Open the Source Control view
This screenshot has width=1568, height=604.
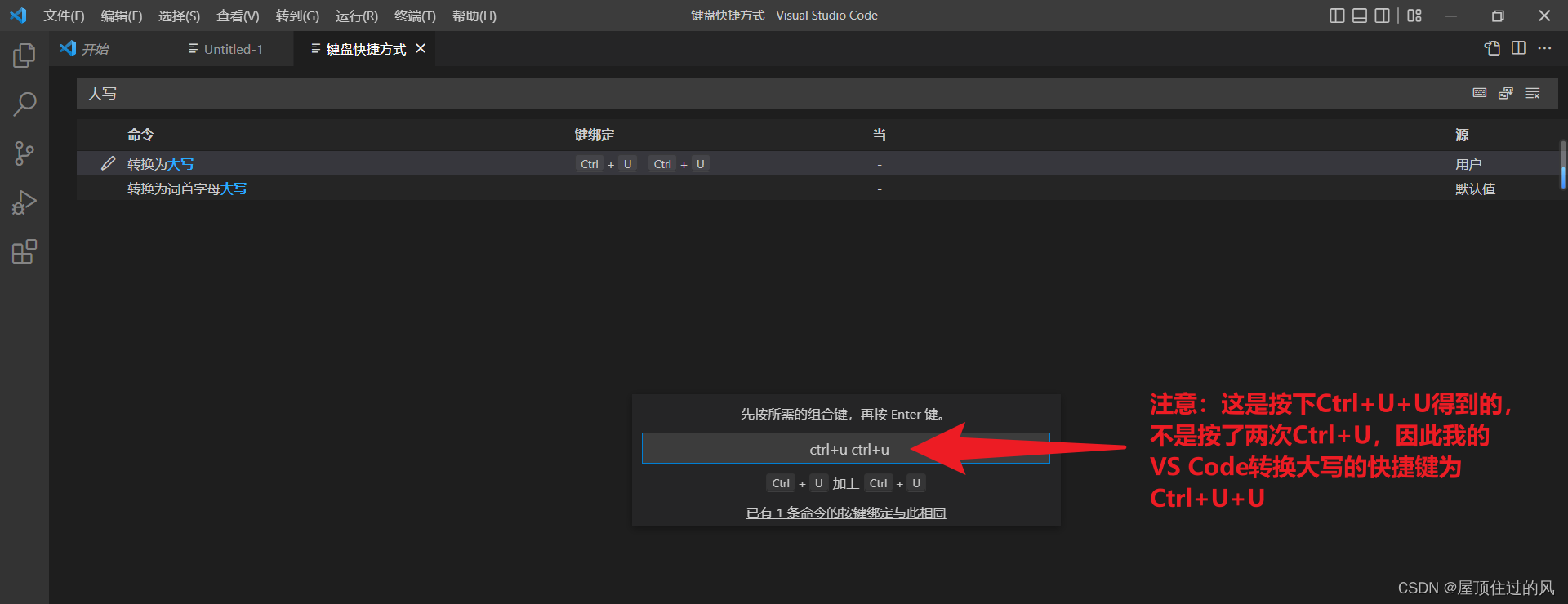[24, 153]
